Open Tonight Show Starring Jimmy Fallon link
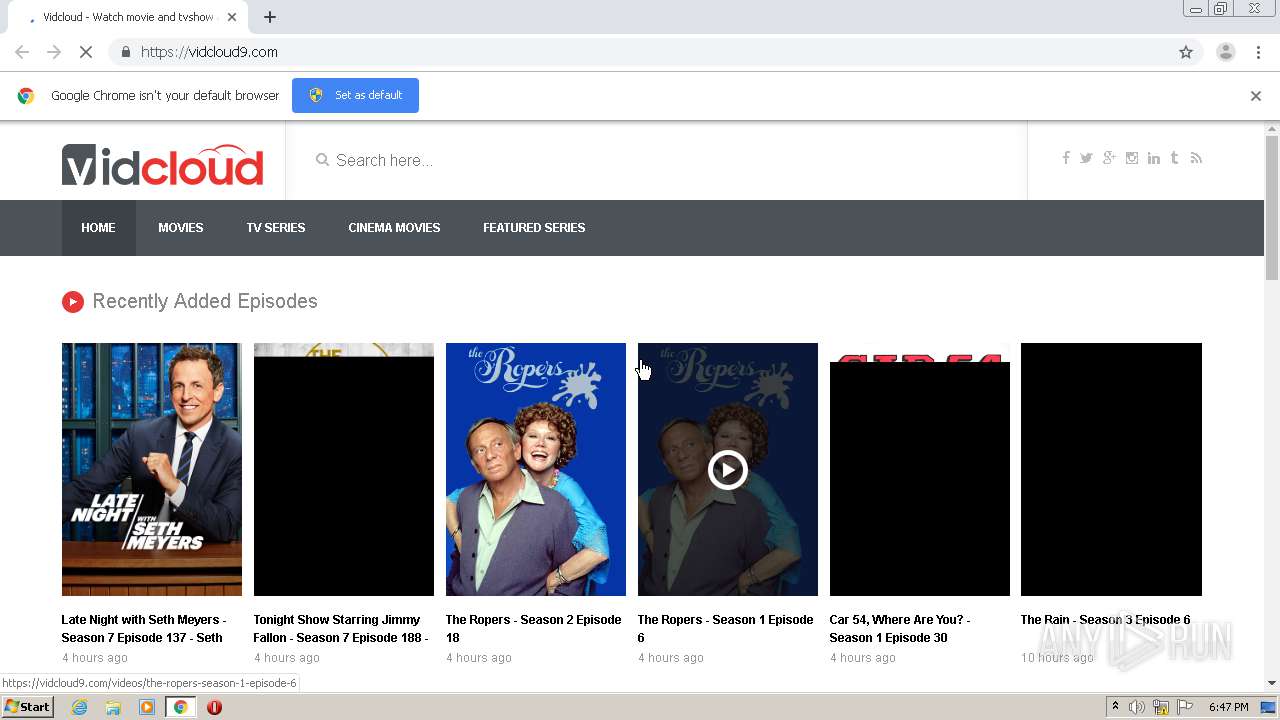This screenshot has height=720, width=1280. pyautogui.click(x=342, y=629)
